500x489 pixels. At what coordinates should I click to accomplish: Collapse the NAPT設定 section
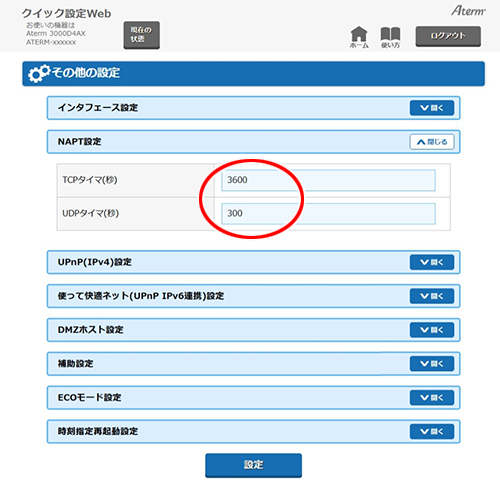(x=432, y=142)
